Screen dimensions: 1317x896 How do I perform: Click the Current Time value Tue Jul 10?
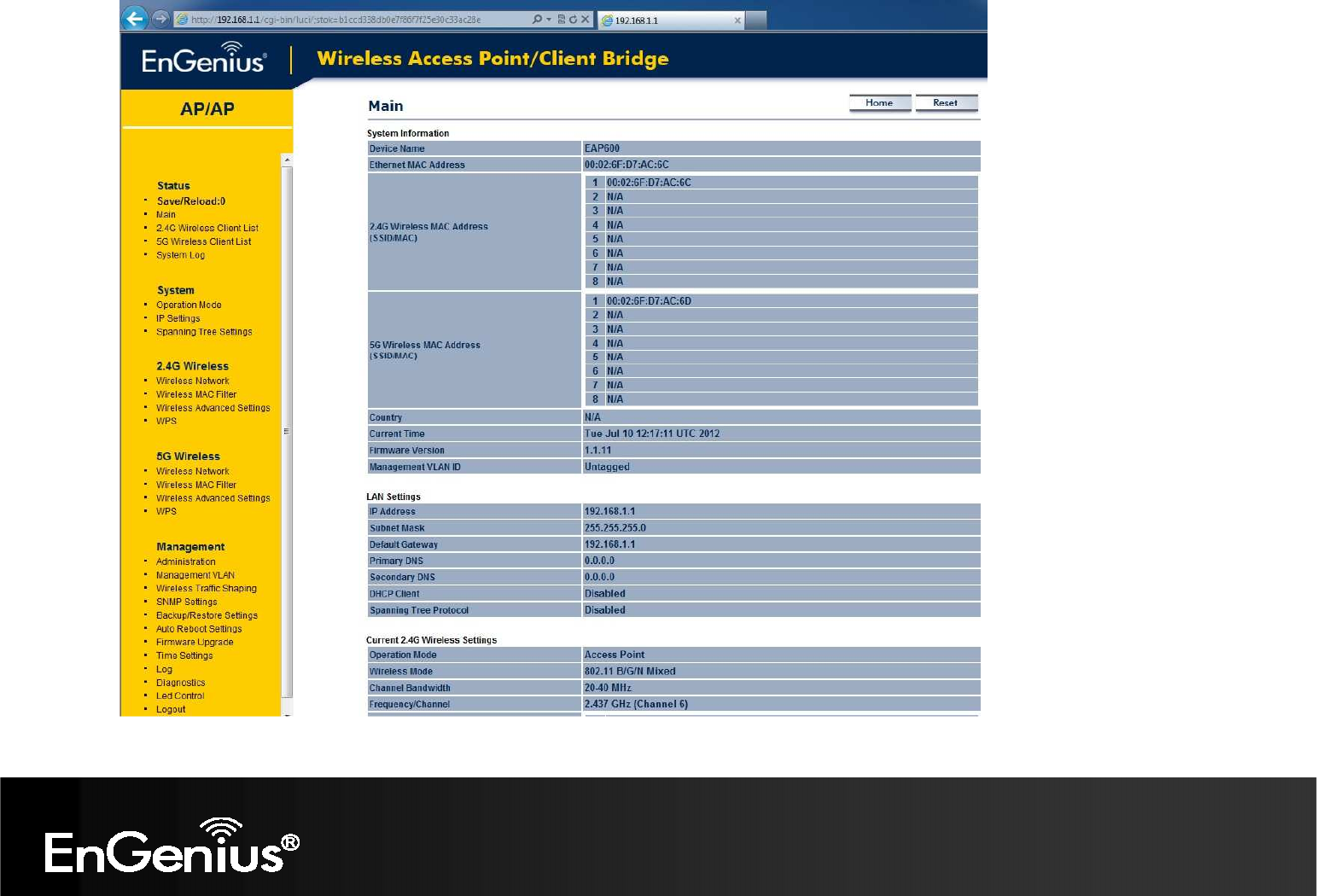click(652, 434)
